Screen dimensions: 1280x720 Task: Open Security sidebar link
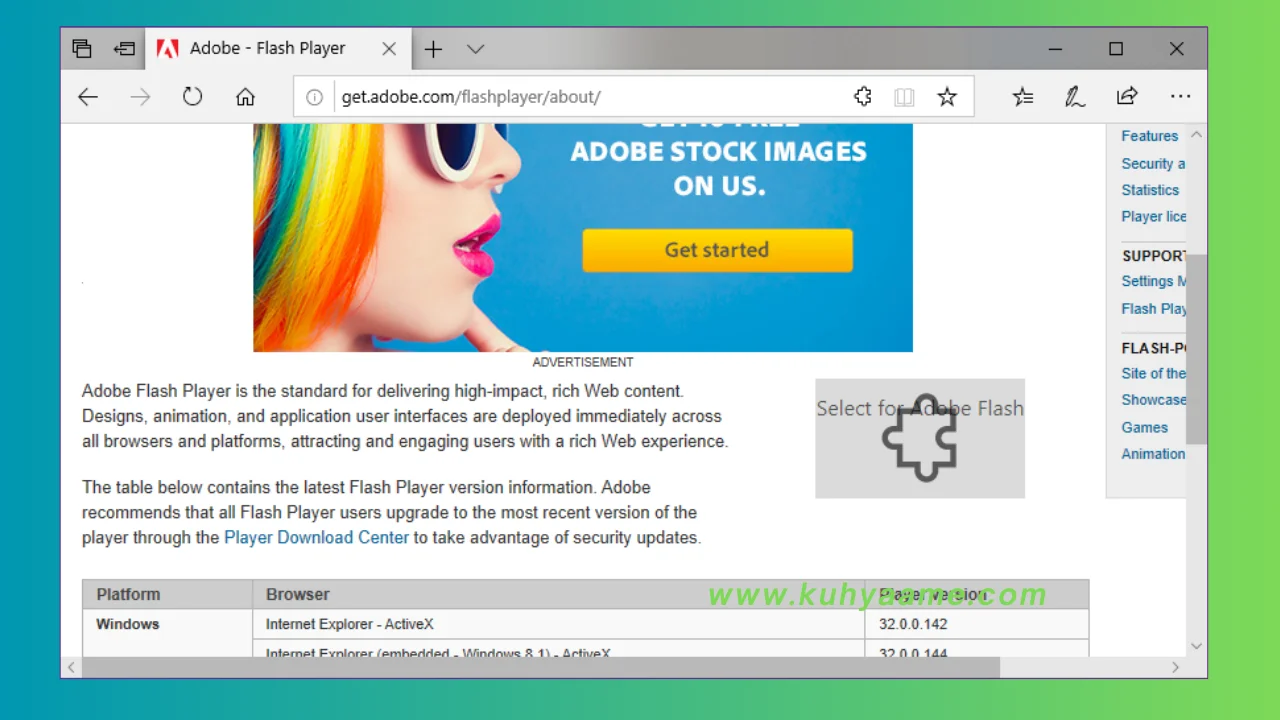click(x=1153, y=163)
